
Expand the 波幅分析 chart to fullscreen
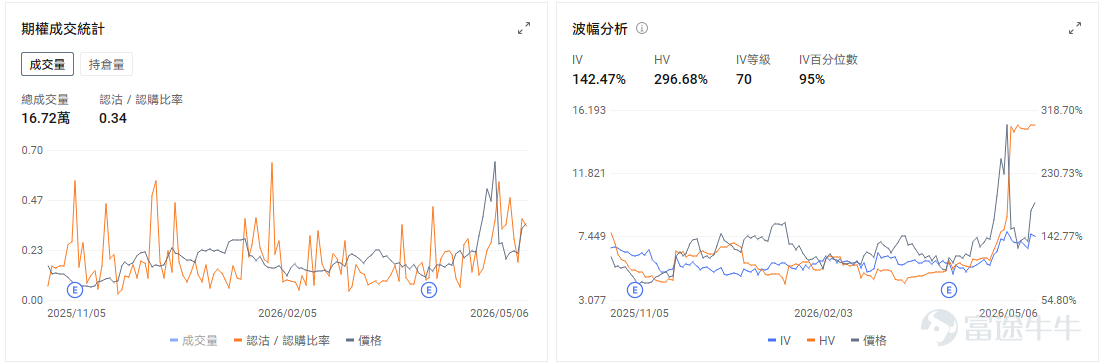(1075, 28)
